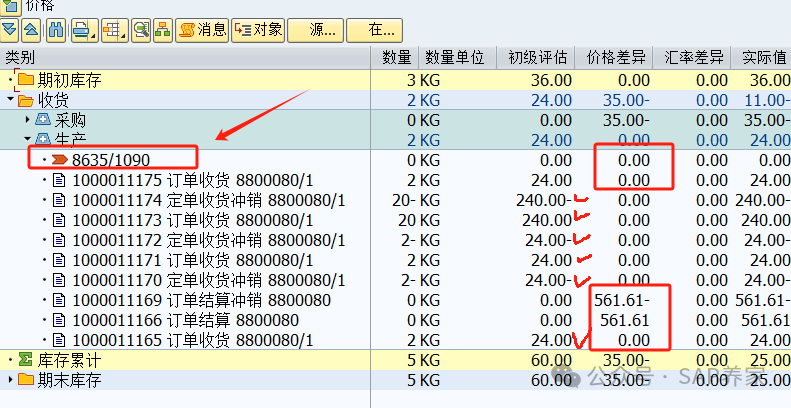Collapse the 收货 tree node
Image resolution: width=791 pixels, height=408 pixels.
10,100
